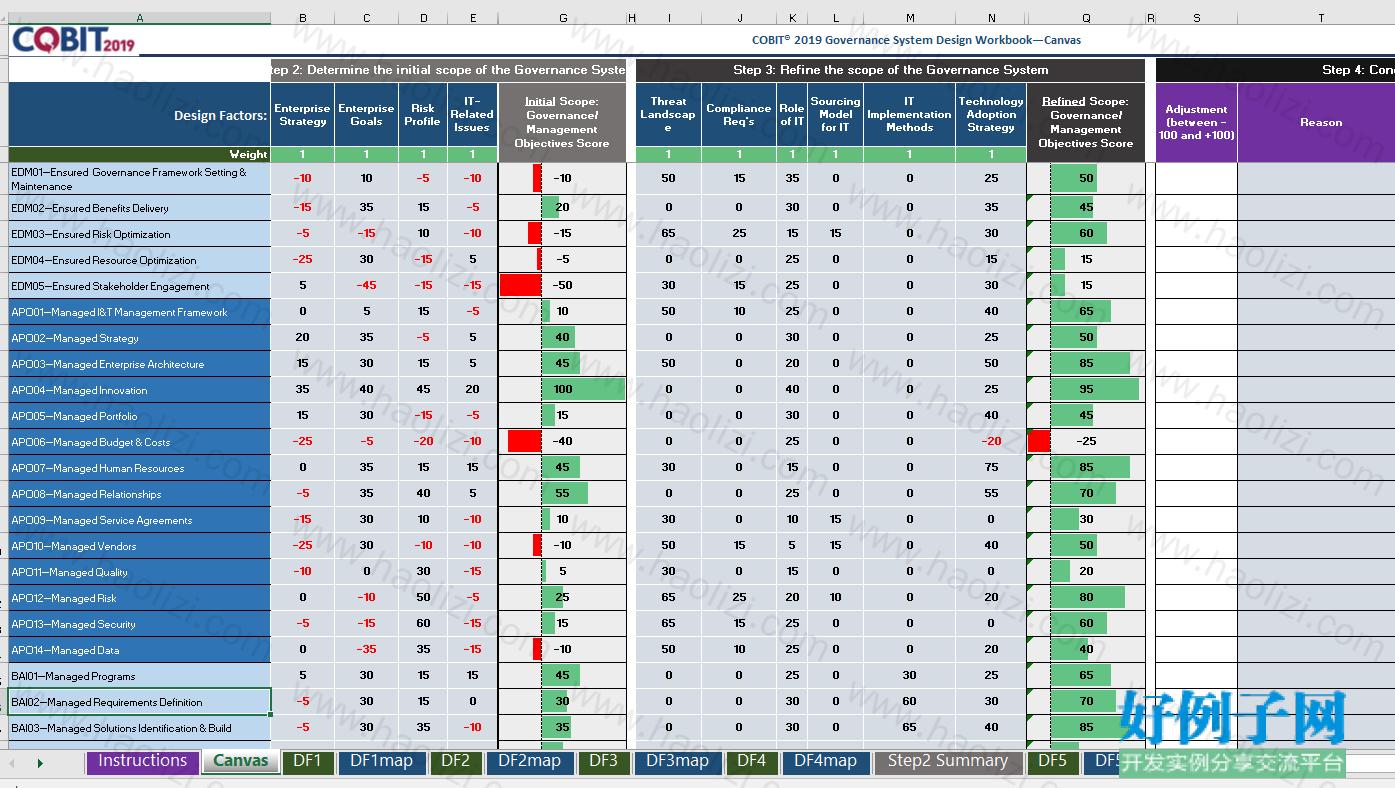Switch to the Canvas sheet tab
The height and width of the screenshot is (788, 1395).
pyautogui.click(x=241, y=761)
